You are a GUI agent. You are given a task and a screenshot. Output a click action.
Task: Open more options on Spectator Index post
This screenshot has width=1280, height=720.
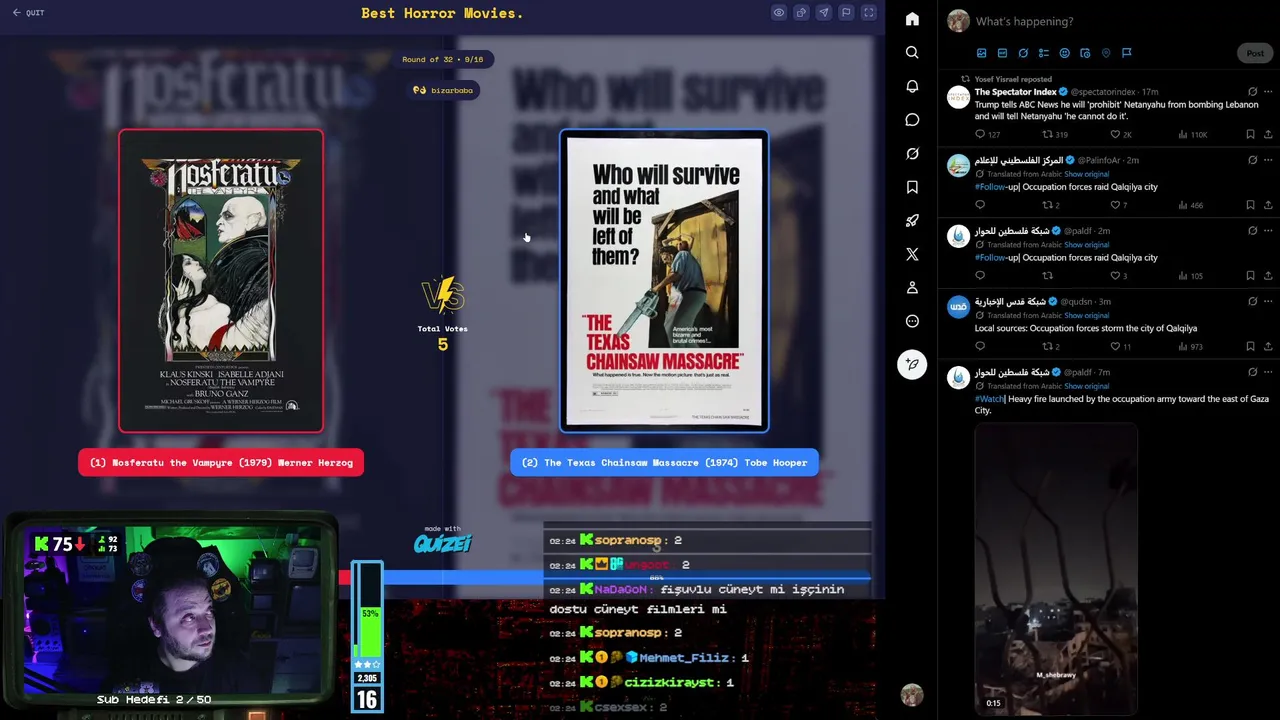click(1268, 91)
